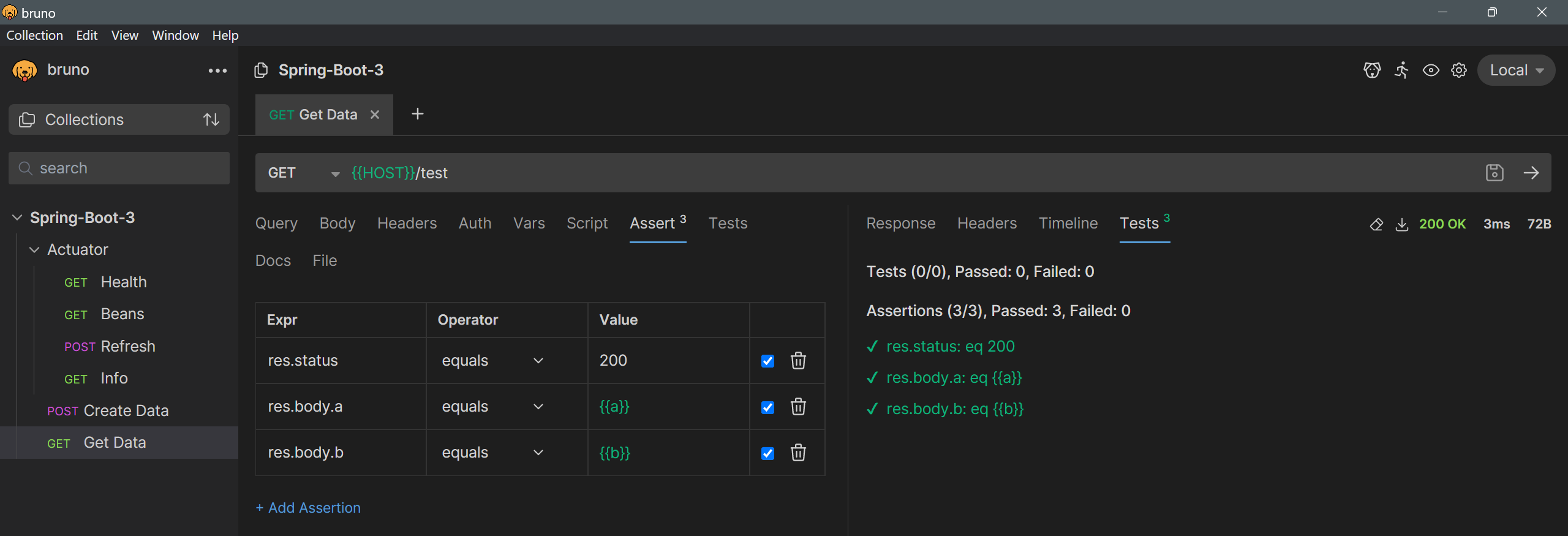Viewport: 1568px width, 536px height.
Task: Open the collection runner running-man icon
Action: 1401,70
